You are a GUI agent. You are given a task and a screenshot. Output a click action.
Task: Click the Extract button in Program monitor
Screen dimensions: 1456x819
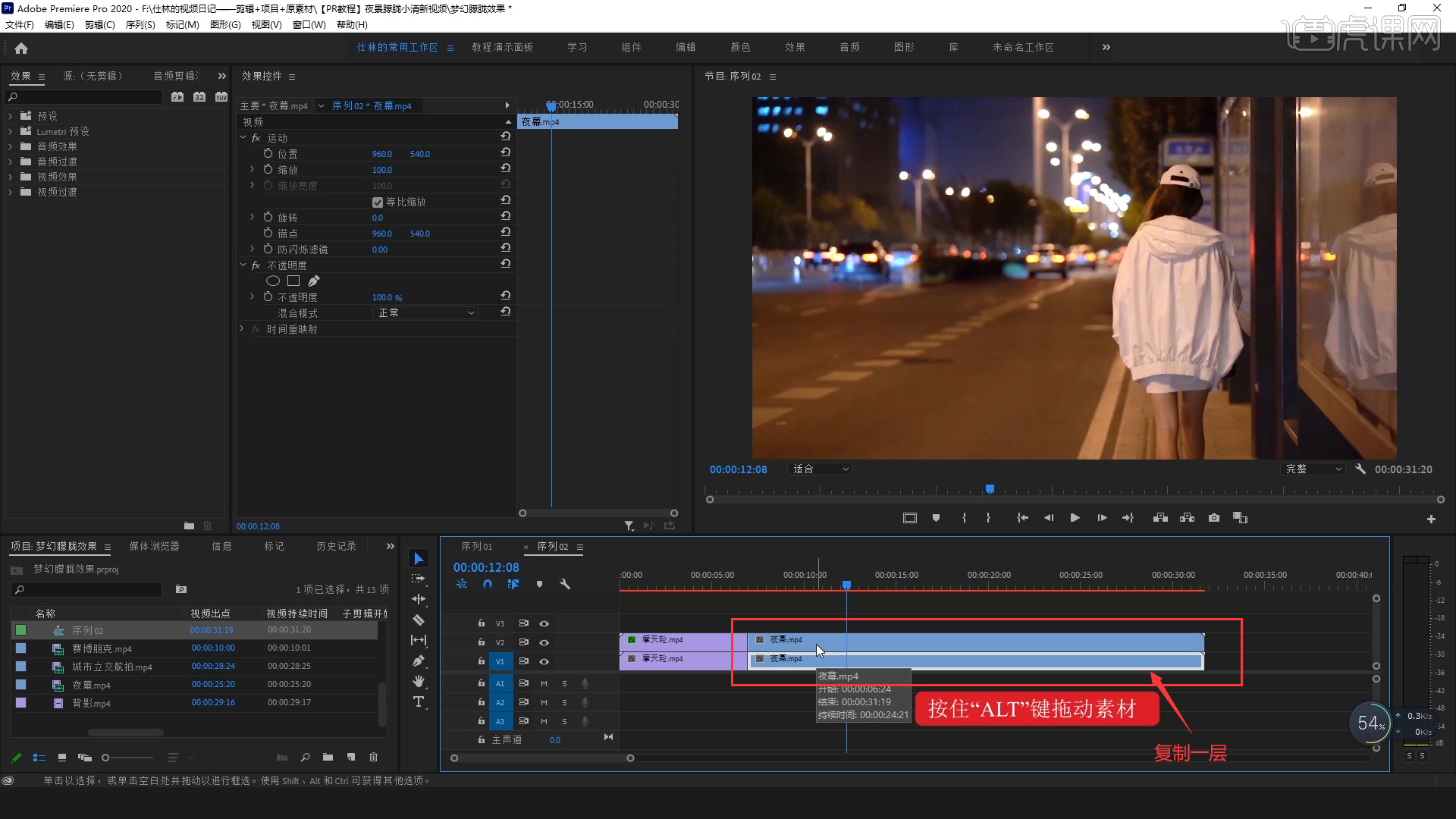[x=1188, y=518]
